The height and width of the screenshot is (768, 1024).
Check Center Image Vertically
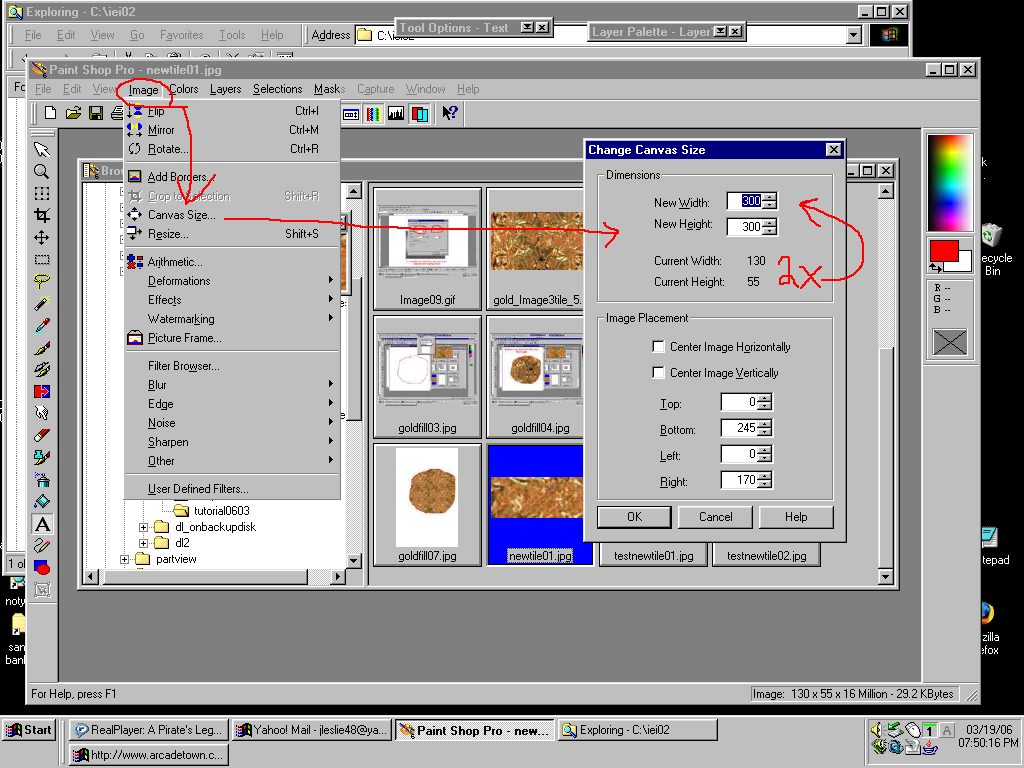coord(659,373)
